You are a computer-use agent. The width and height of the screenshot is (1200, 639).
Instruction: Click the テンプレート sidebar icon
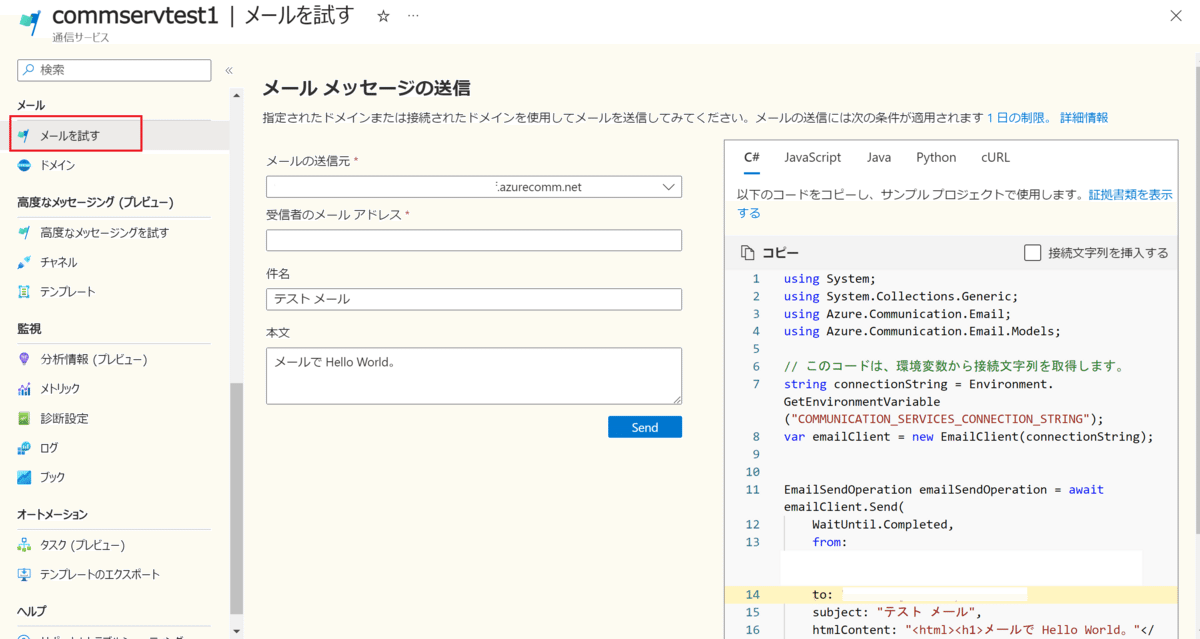[24, 292]
